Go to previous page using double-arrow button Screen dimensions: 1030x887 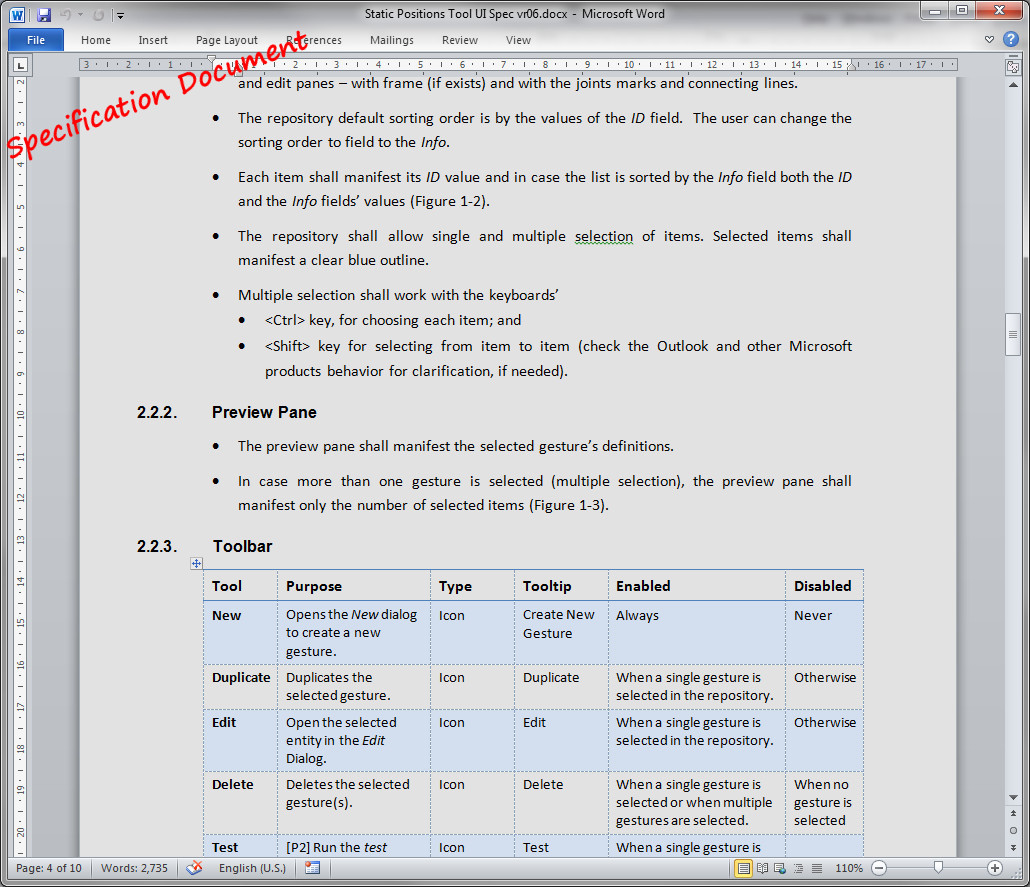pos(1013,813)
